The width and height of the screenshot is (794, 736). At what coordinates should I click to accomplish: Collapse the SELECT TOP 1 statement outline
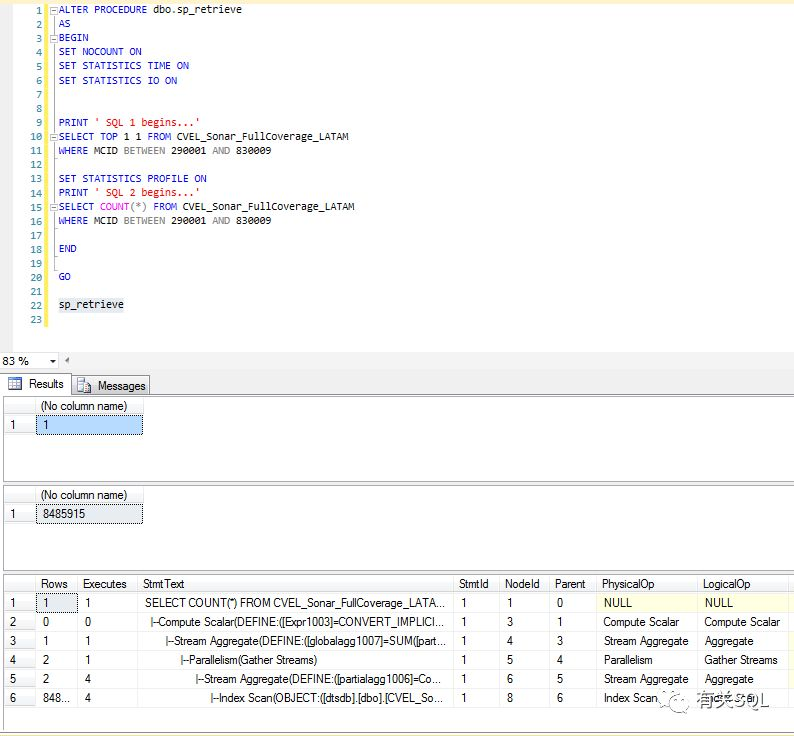point(54,137)
